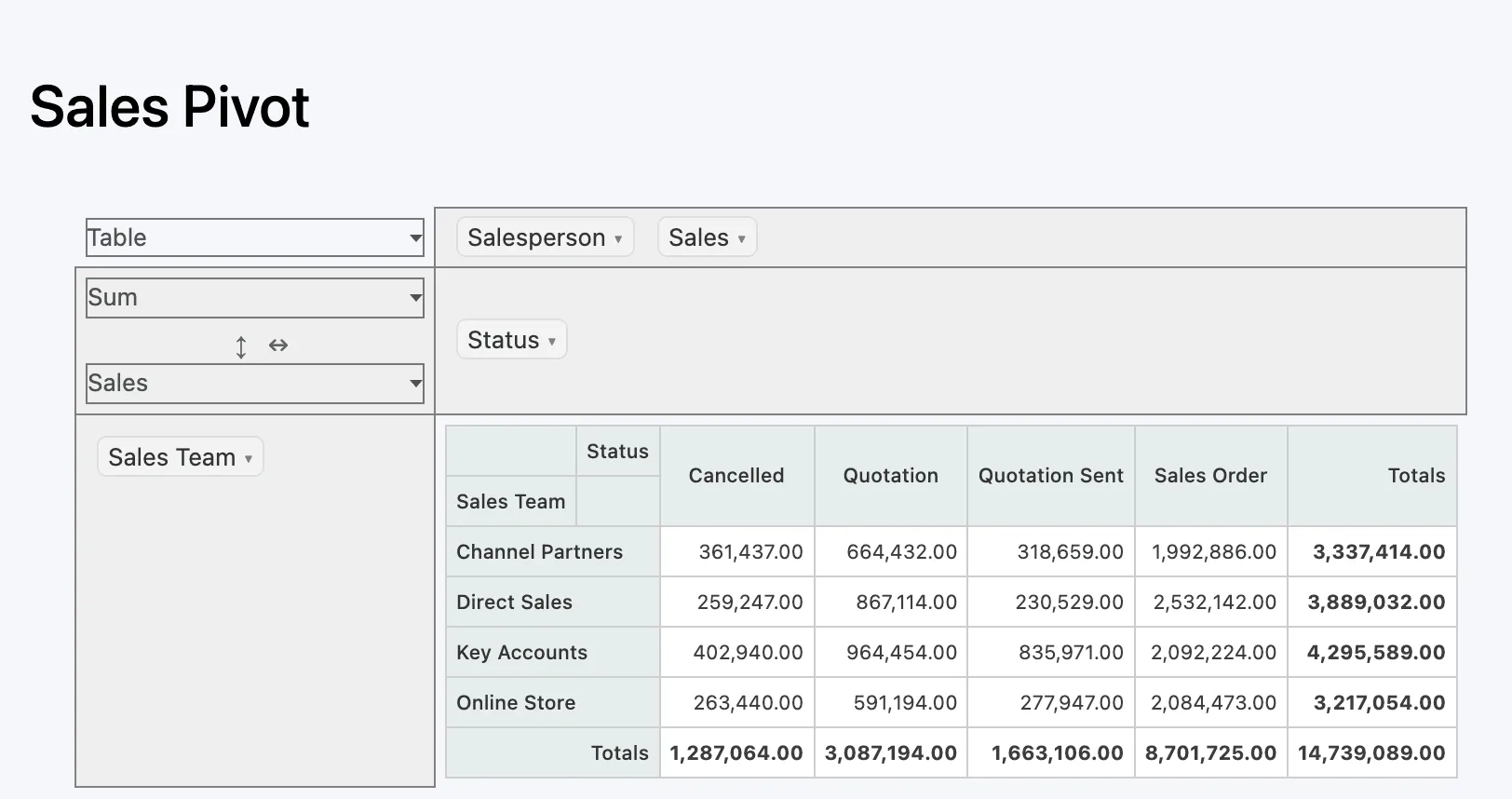This screenshot has height=799, width=1512.
Task: Select the Online Store row label
Action: pyautogui.click(x=553, y=702)
